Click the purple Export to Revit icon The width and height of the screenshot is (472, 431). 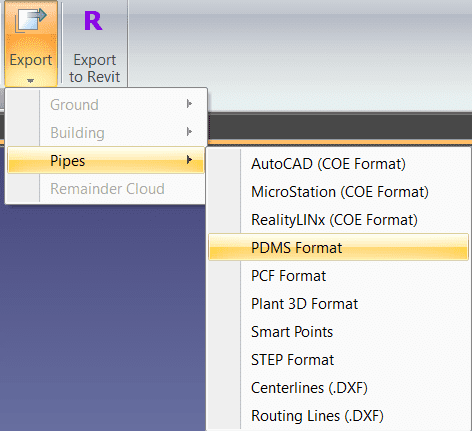[93, 21]
